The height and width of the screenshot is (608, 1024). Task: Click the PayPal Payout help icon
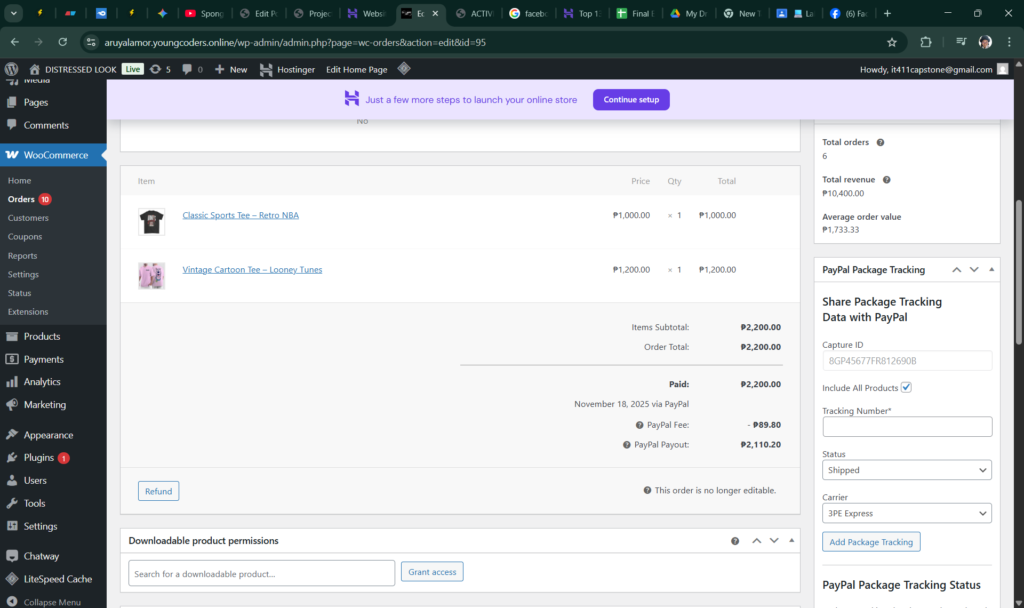click(x=626, y=445)
